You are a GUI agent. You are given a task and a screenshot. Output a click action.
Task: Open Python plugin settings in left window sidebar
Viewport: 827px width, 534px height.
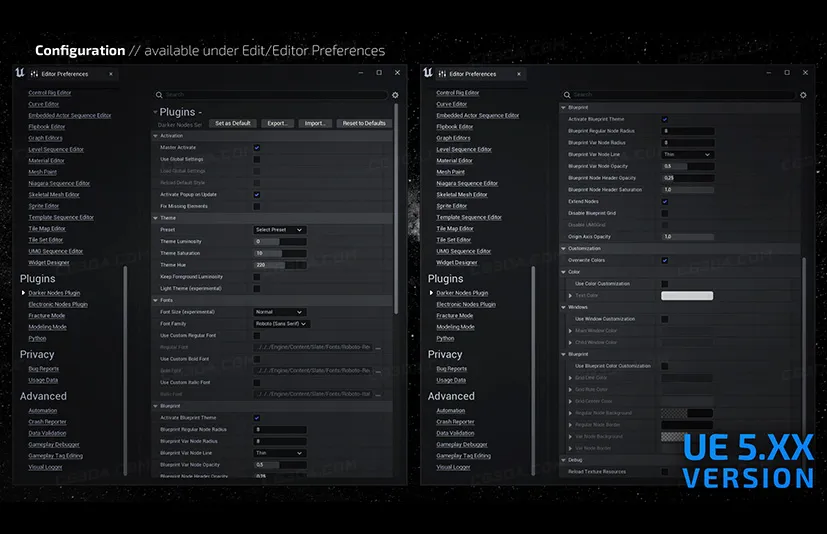click(37, 339)
